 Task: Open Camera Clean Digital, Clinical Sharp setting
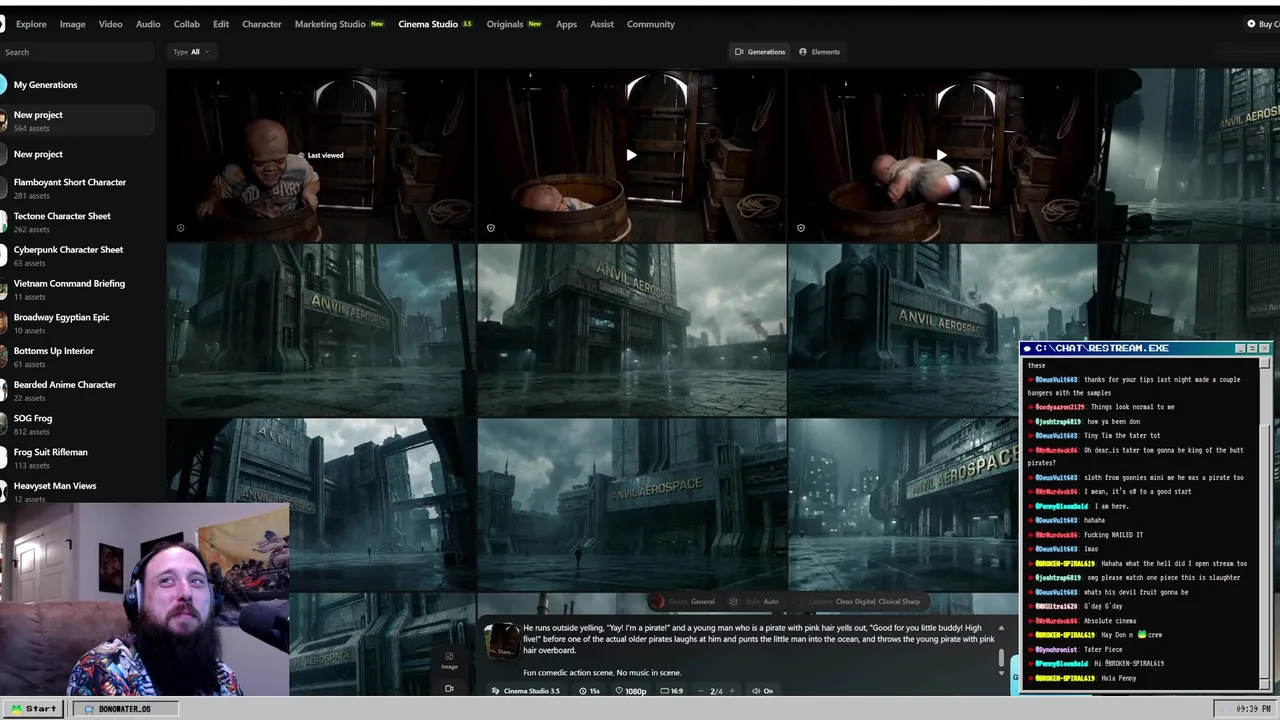tap(864, 602)
